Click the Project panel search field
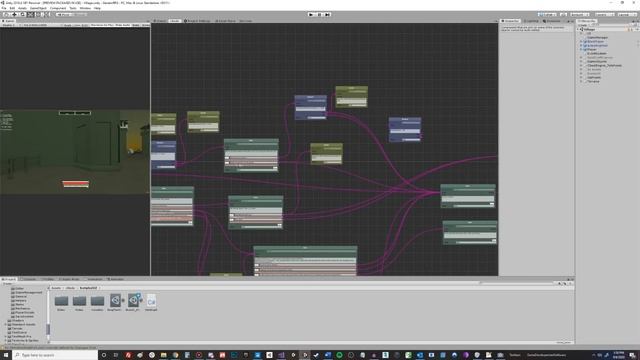 click(518, 283)
